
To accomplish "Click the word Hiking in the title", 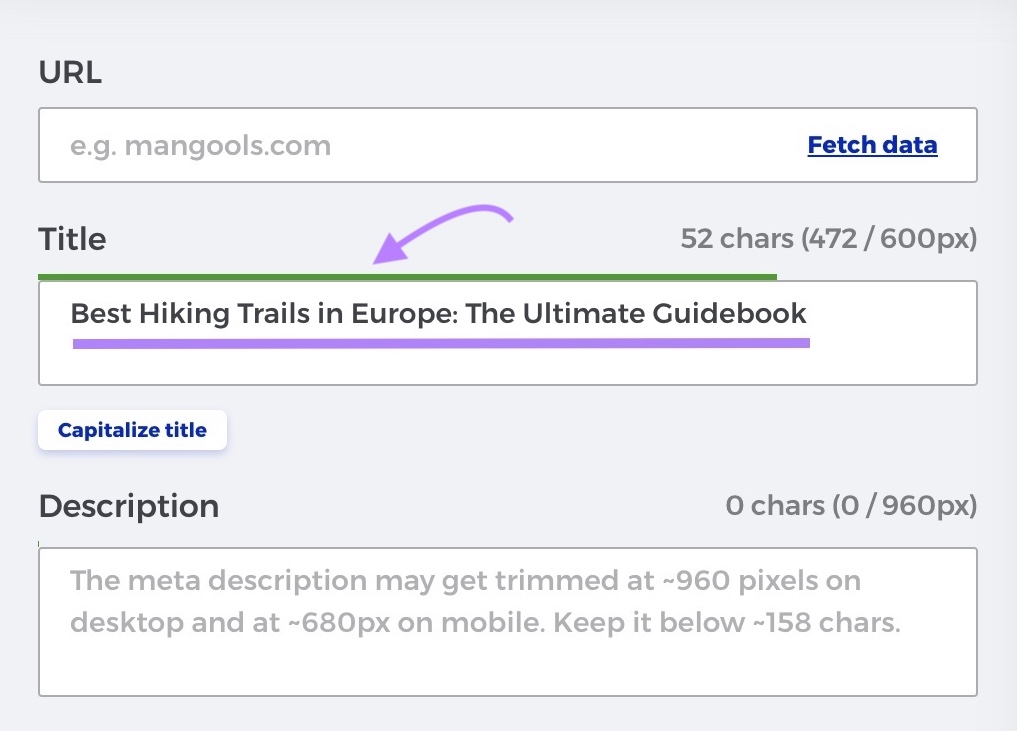I will (176, 314).
